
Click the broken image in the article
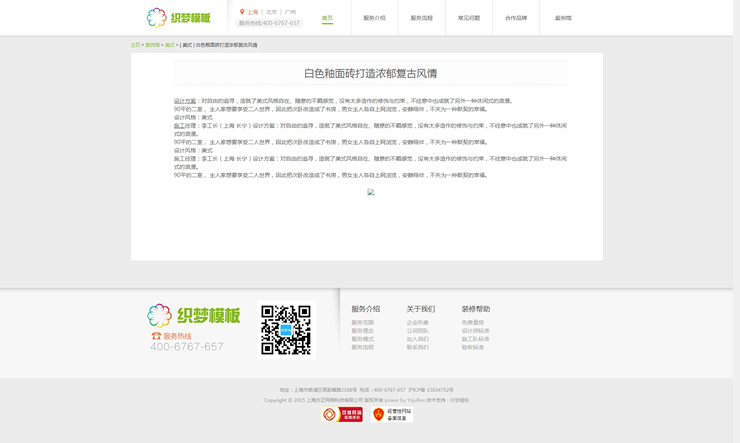pos(370,192)
